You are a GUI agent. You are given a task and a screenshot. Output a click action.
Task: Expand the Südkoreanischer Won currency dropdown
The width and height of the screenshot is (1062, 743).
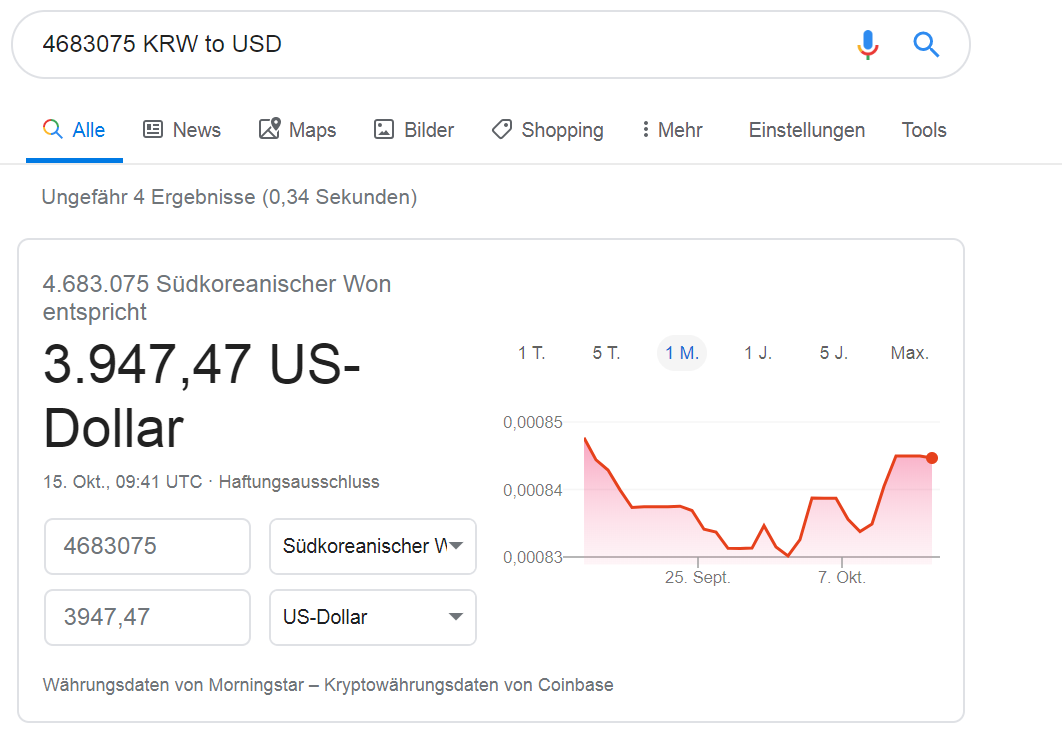(373, 546)
